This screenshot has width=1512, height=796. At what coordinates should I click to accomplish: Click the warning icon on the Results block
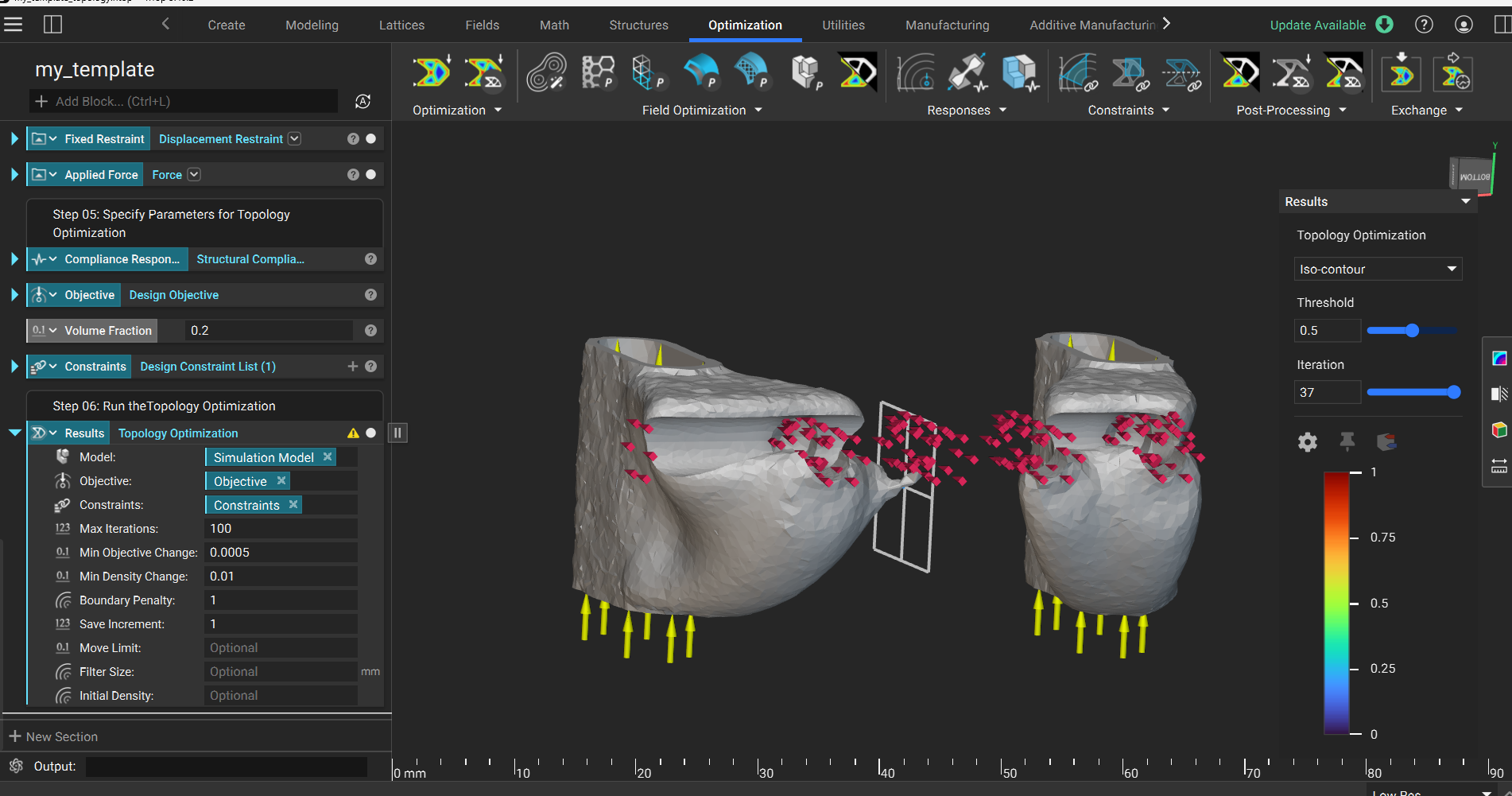[x=353, y=433]
